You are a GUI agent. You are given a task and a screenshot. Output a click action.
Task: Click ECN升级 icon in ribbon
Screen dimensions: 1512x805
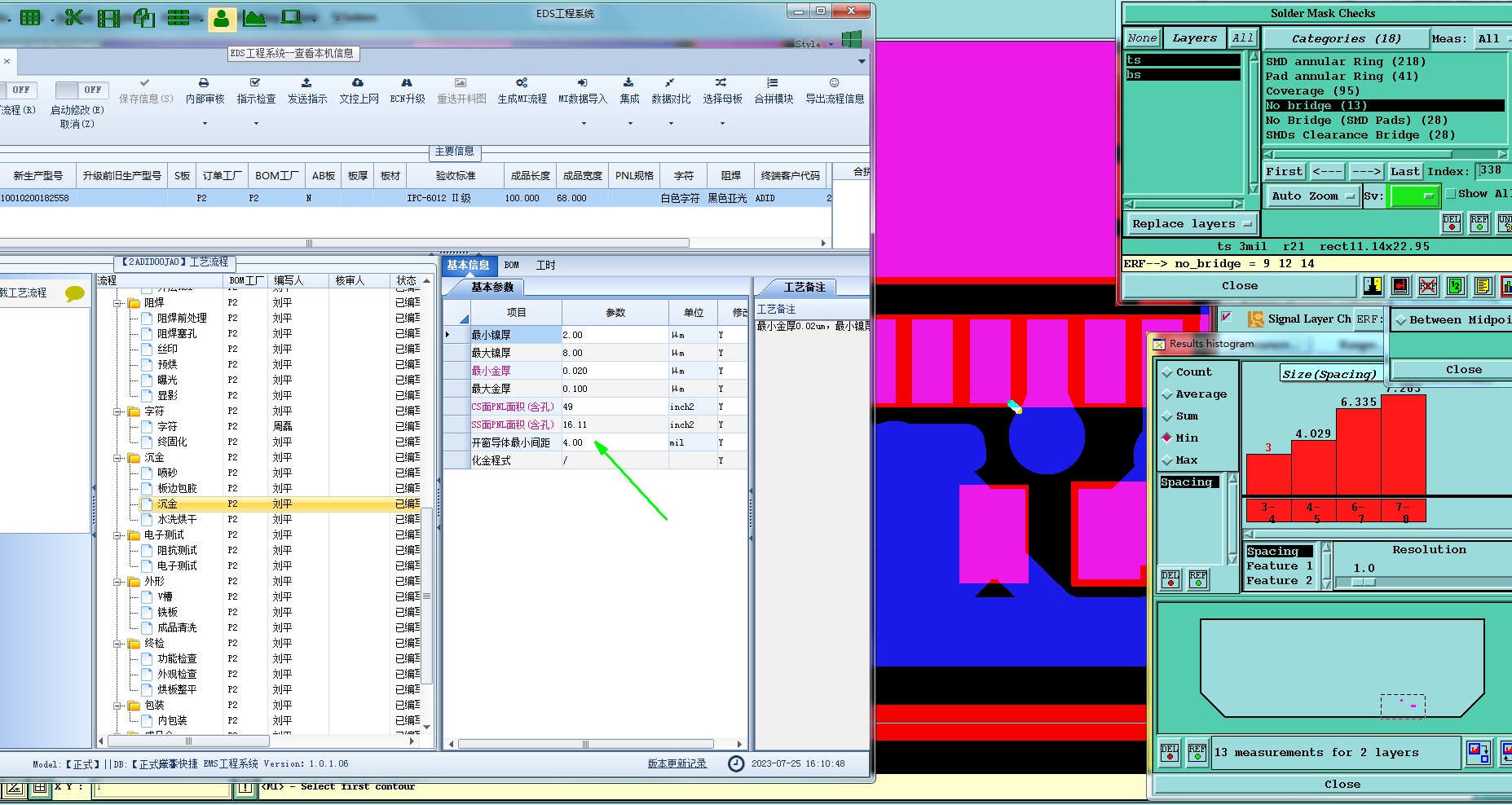tap(407, 83)
